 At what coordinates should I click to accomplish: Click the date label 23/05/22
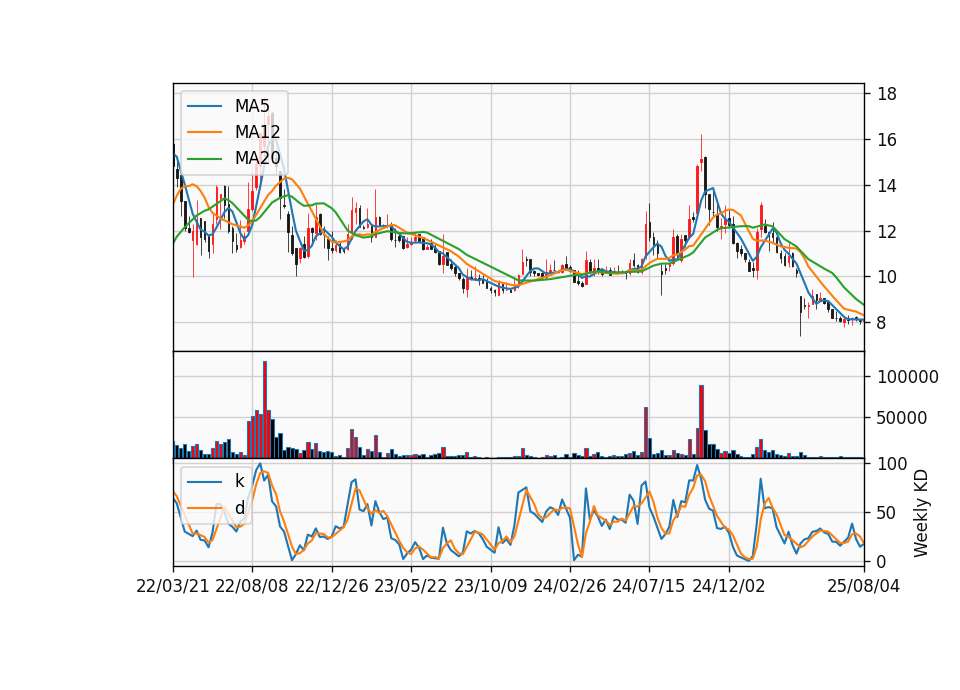click(411, 586)
